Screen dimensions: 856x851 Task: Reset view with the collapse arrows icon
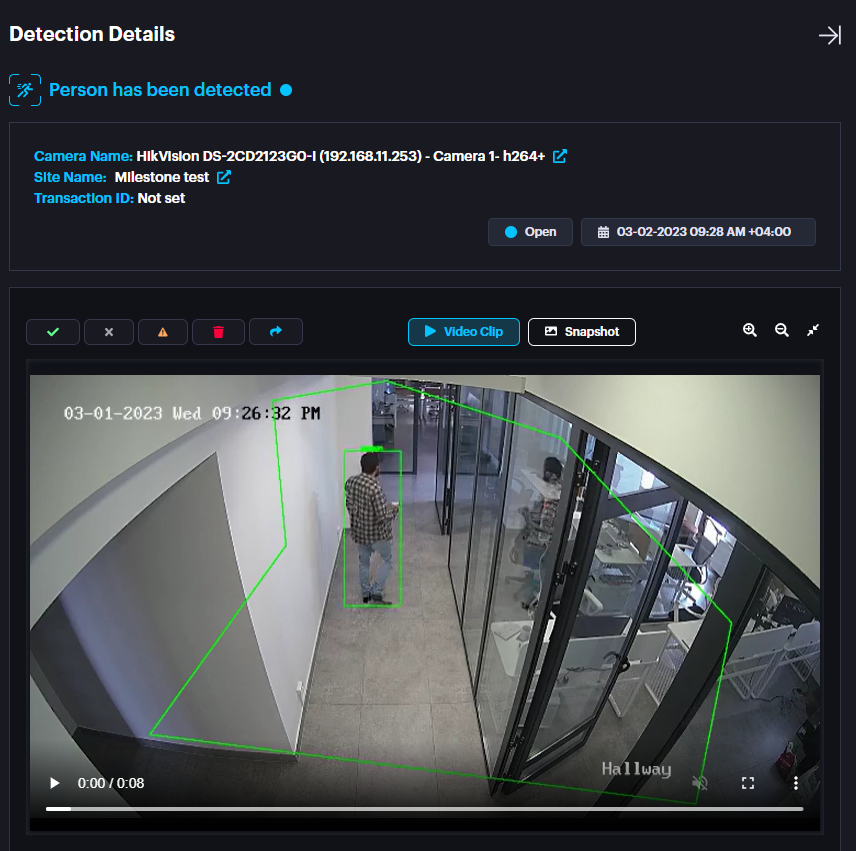point(813,330)
